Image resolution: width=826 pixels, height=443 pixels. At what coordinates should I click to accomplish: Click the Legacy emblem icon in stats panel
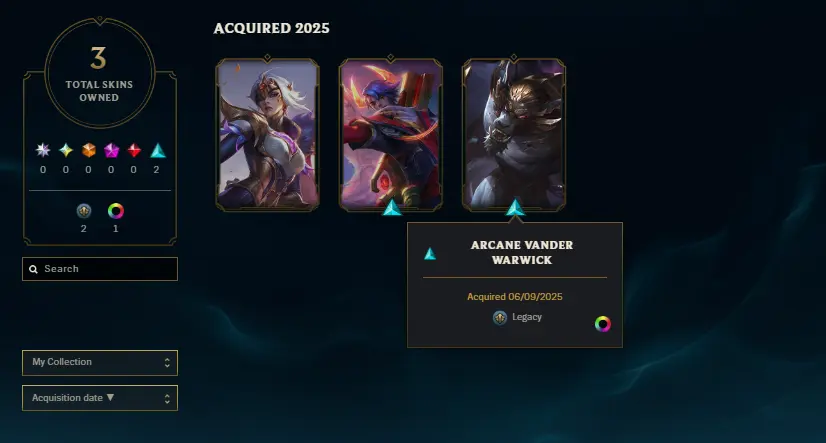coord(84,211)
